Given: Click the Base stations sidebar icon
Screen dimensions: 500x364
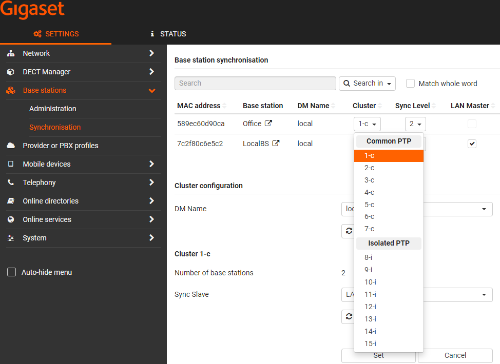Looking at the screenshot, I should (11, 90).
